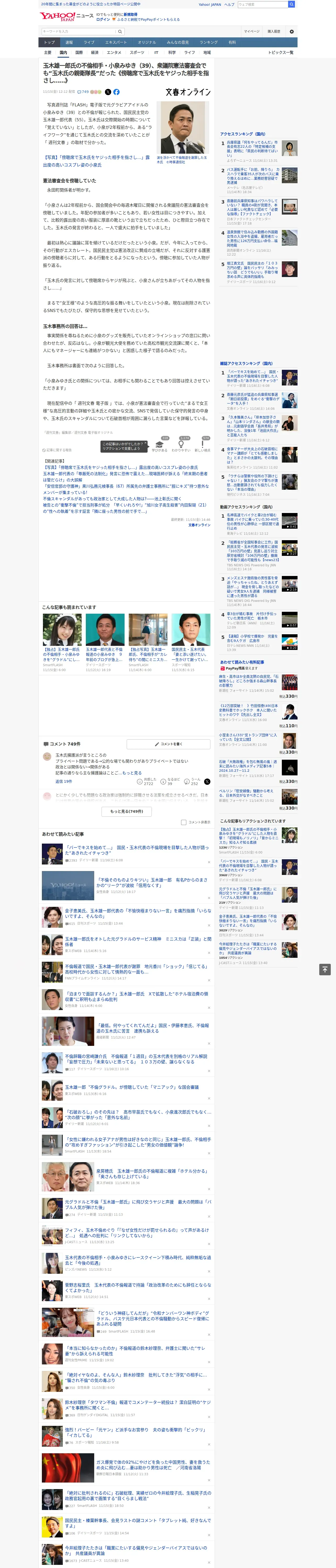Click the ログイン link

(103, 20)
